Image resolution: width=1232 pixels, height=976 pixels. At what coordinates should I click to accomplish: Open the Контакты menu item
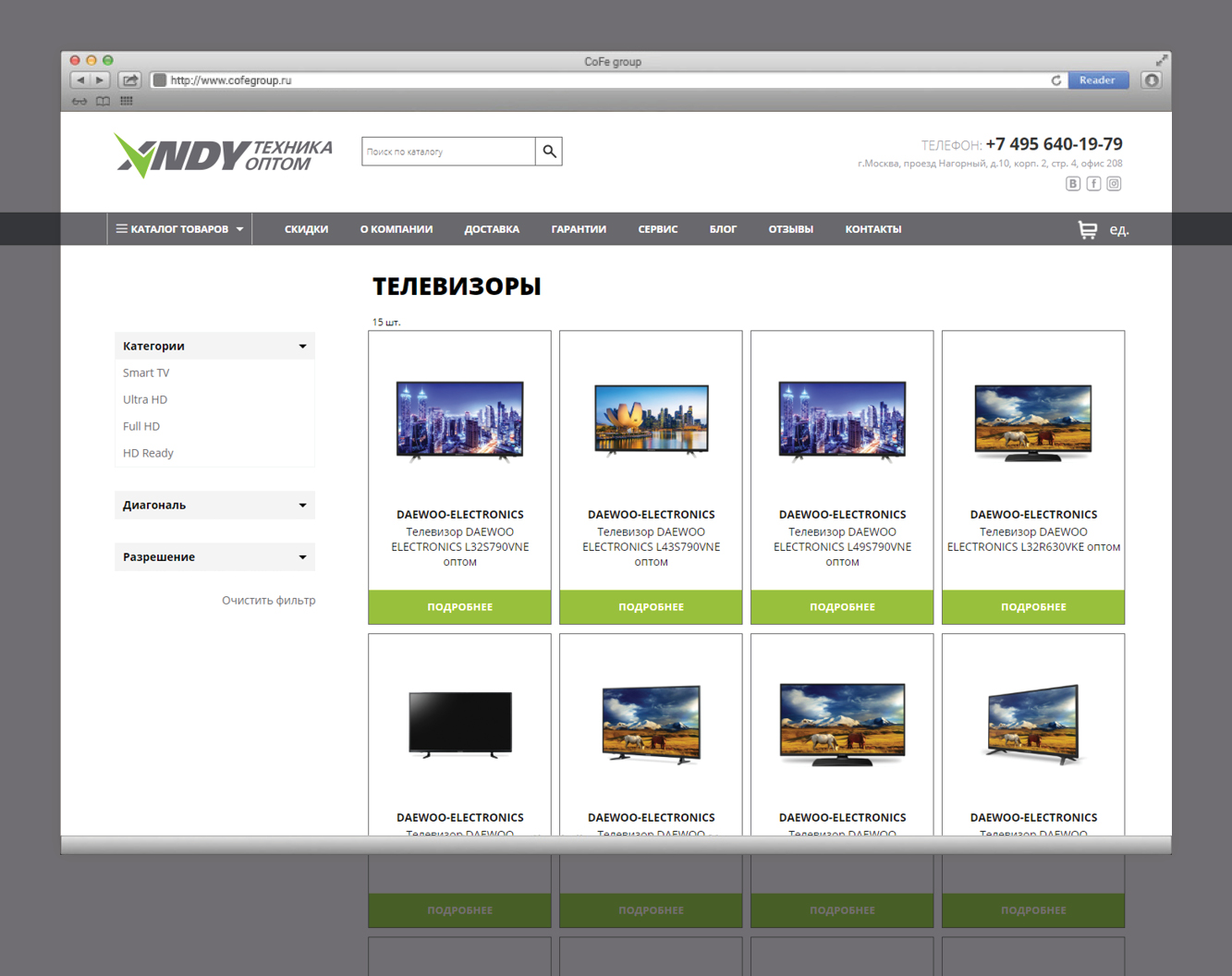873,229
